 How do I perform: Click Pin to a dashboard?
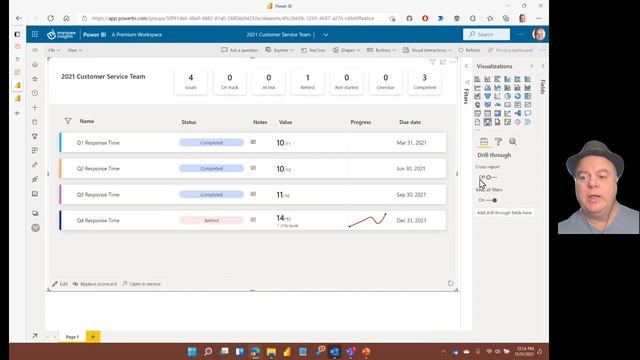(x=510, y=50)
